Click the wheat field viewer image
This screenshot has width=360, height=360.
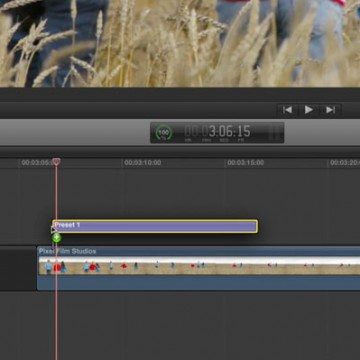point(180,43)
